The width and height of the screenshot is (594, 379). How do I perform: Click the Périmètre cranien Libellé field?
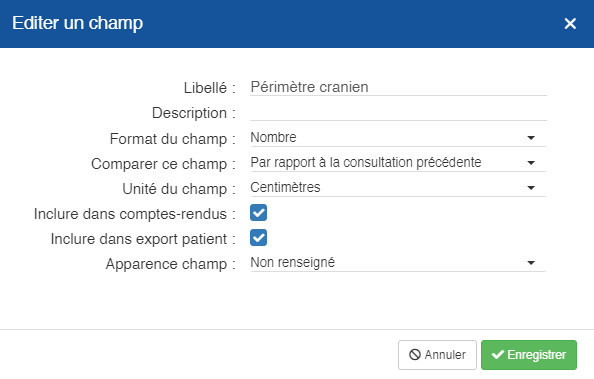coord(398,87)
